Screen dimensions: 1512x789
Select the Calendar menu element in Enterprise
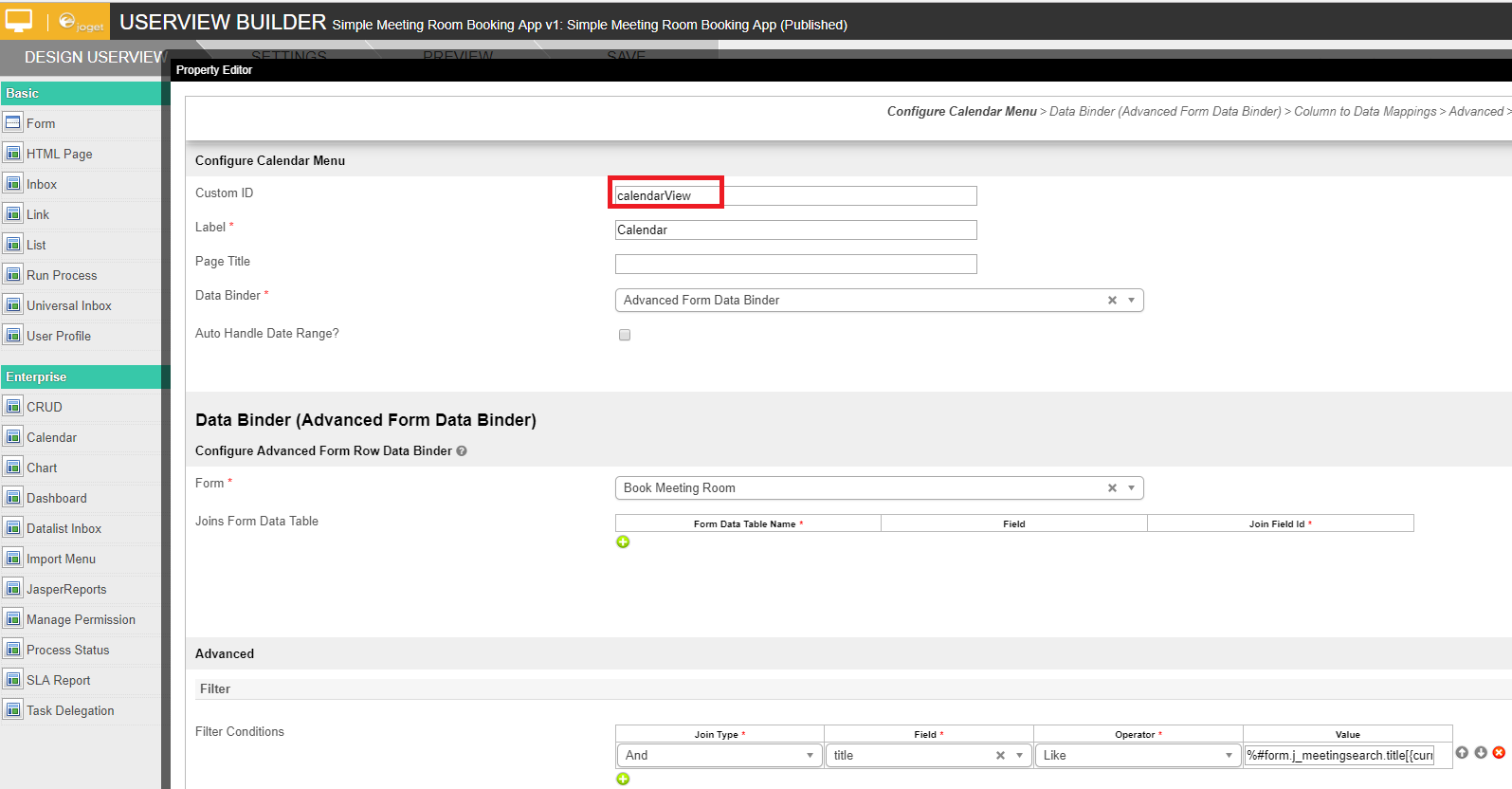point(52,438)
